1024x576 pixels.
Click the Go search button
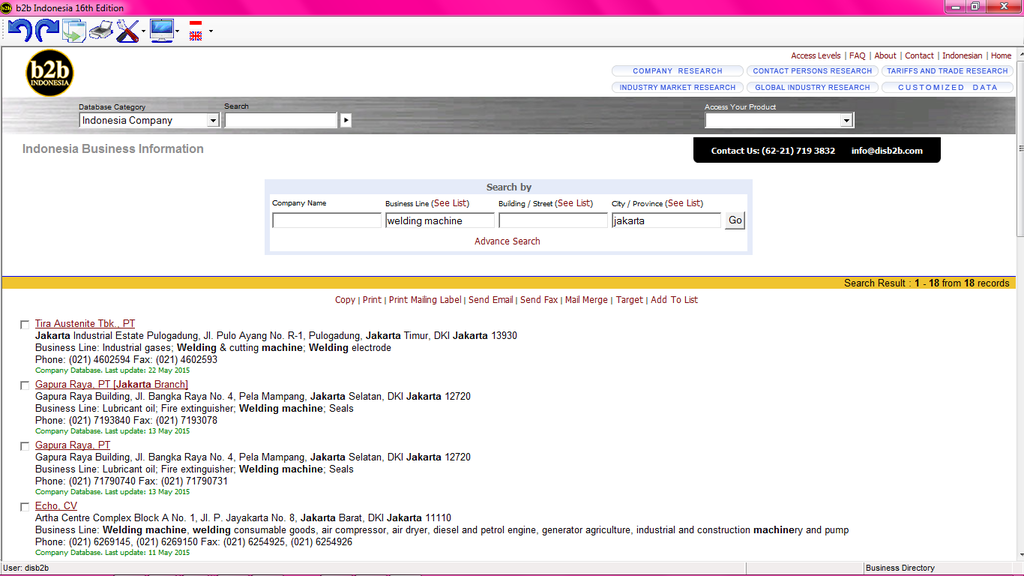pos(735,221)
